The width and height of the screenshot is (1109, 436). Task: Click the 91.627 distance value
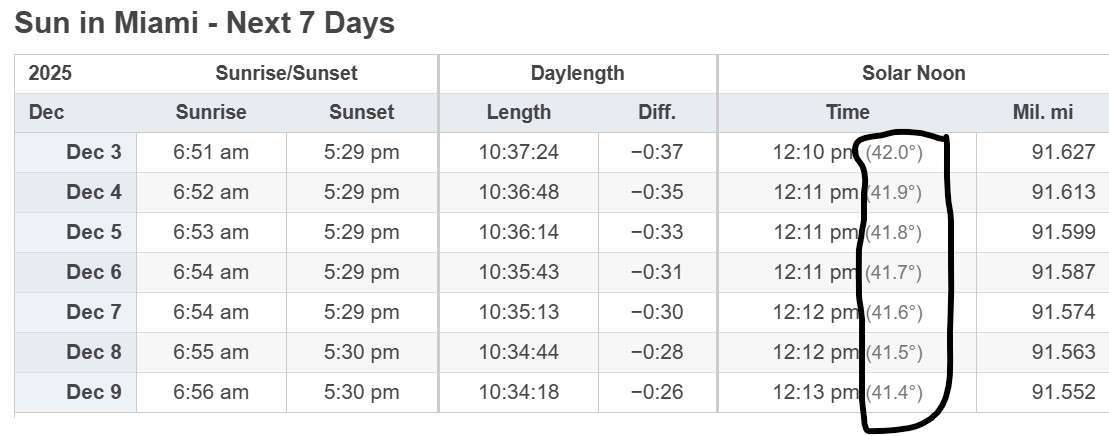(1063, 152)
